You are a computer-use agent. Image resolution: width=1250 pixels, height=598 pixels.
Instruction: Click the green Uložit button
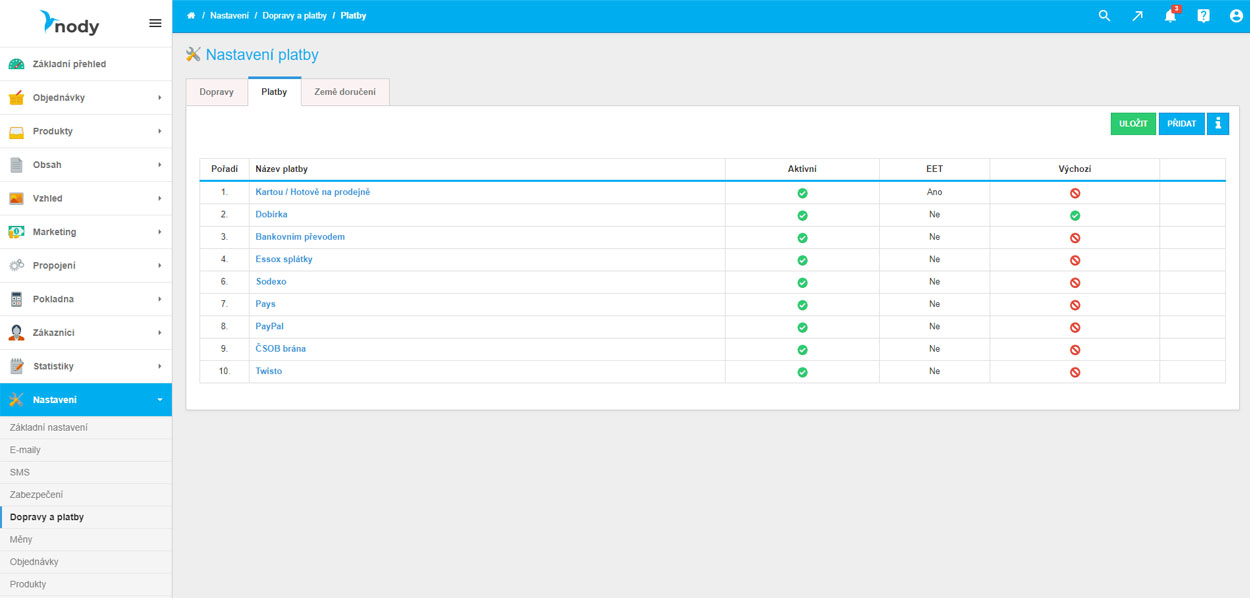tap(1133, 124)
